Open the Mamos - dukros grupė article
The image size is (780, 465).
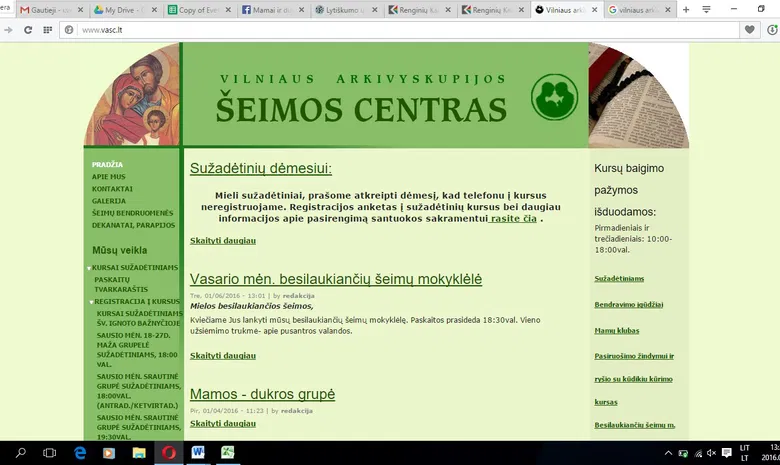[x=262, y=394]
